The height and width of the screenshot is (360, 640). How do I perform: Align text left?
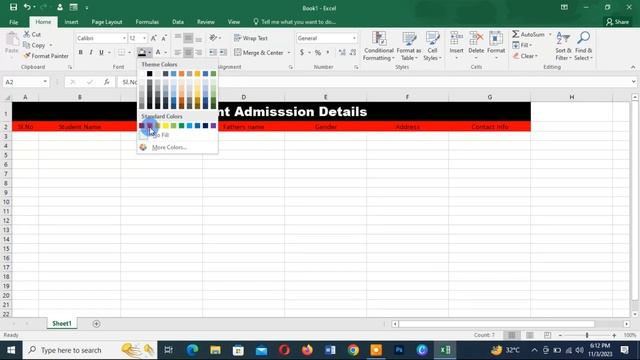(178, 52)
